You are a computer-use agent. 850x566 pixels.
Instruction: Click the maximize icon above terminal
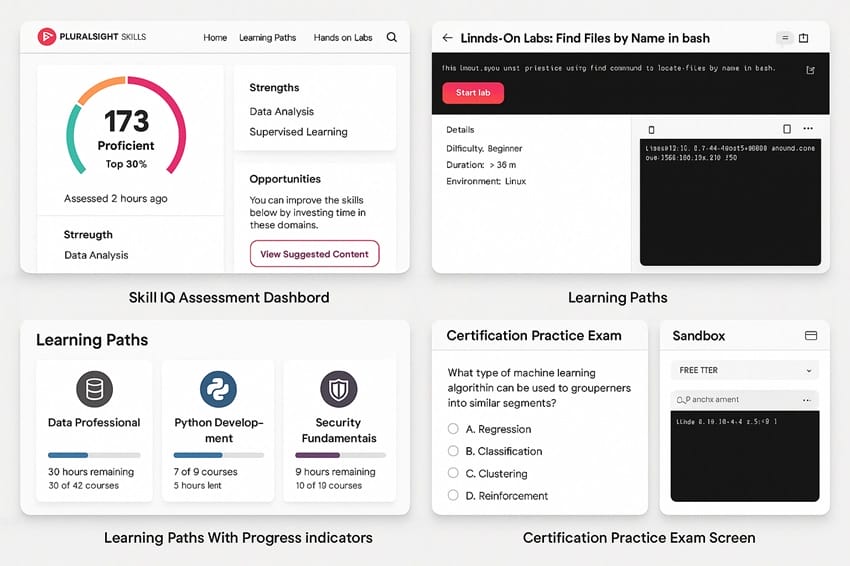[x=787, y=128]
